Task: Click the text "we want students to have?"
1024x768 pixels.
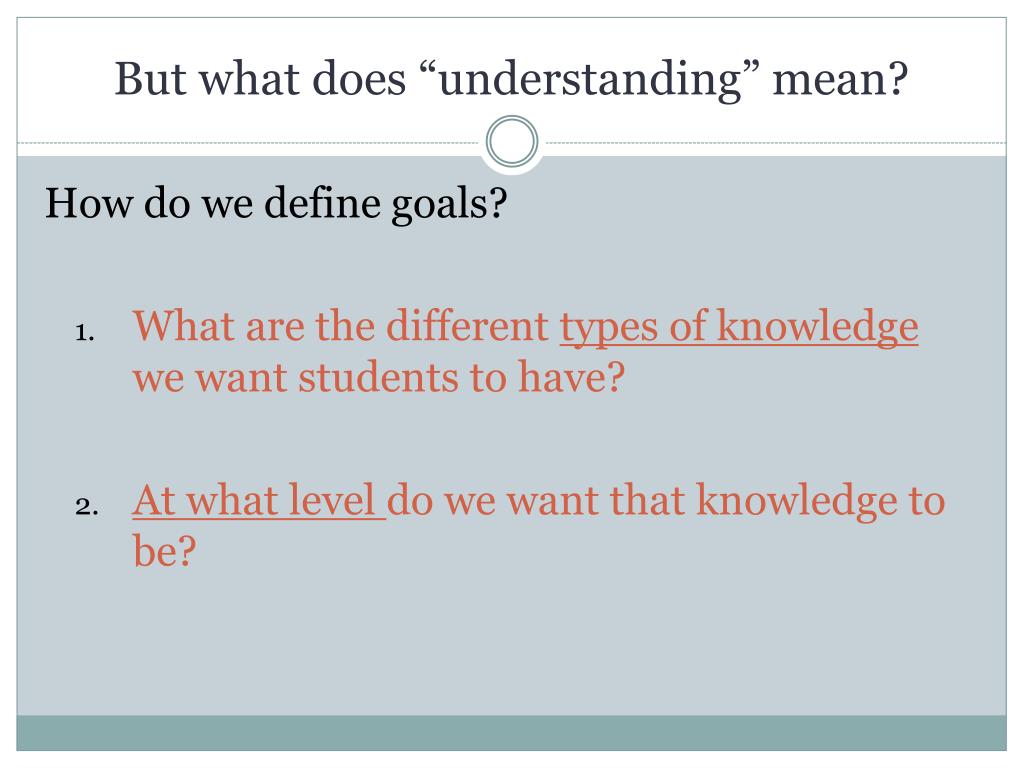Action: tap(379, 377)
